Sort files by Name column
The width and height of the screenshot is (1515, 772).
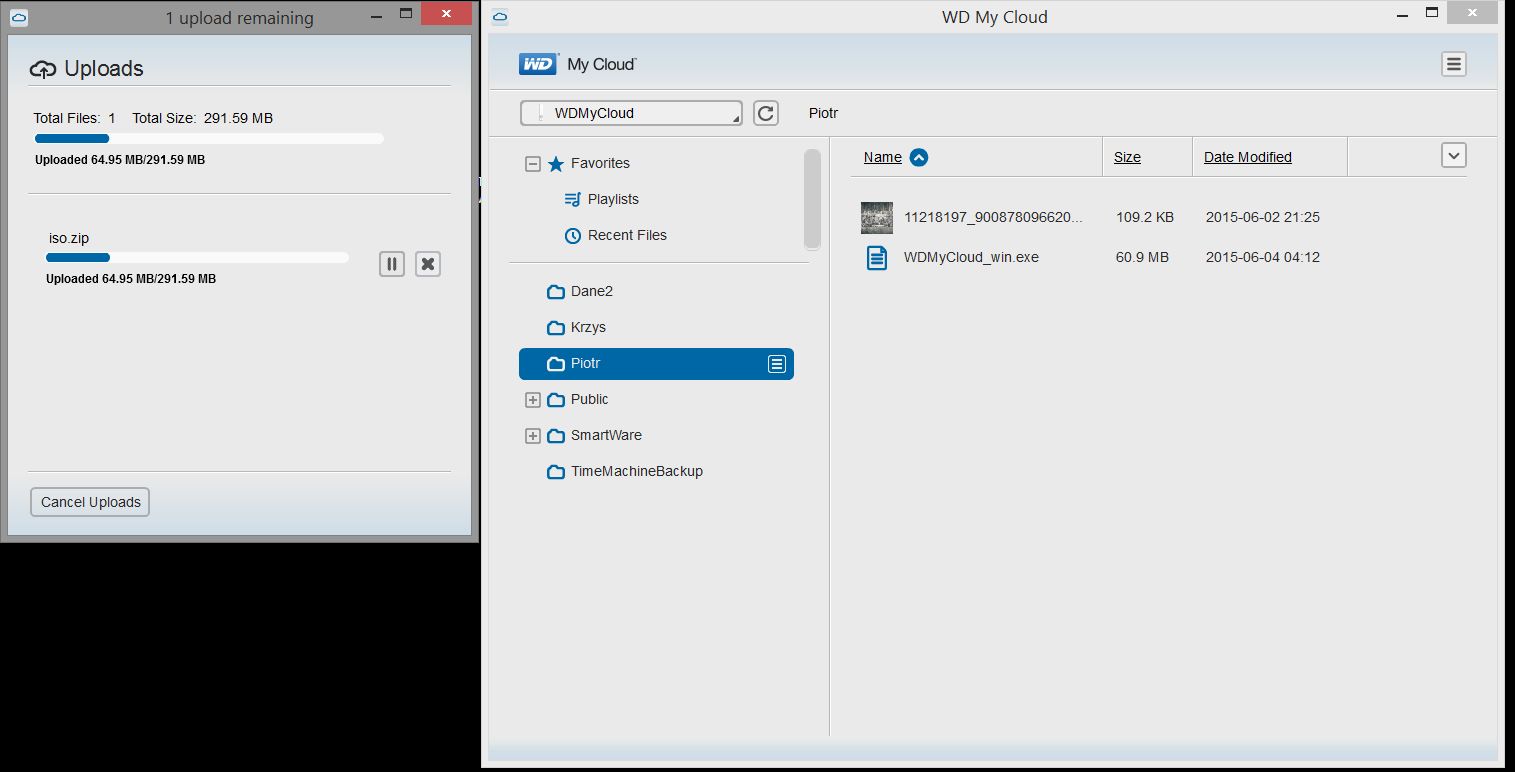[x=883, y=157]
